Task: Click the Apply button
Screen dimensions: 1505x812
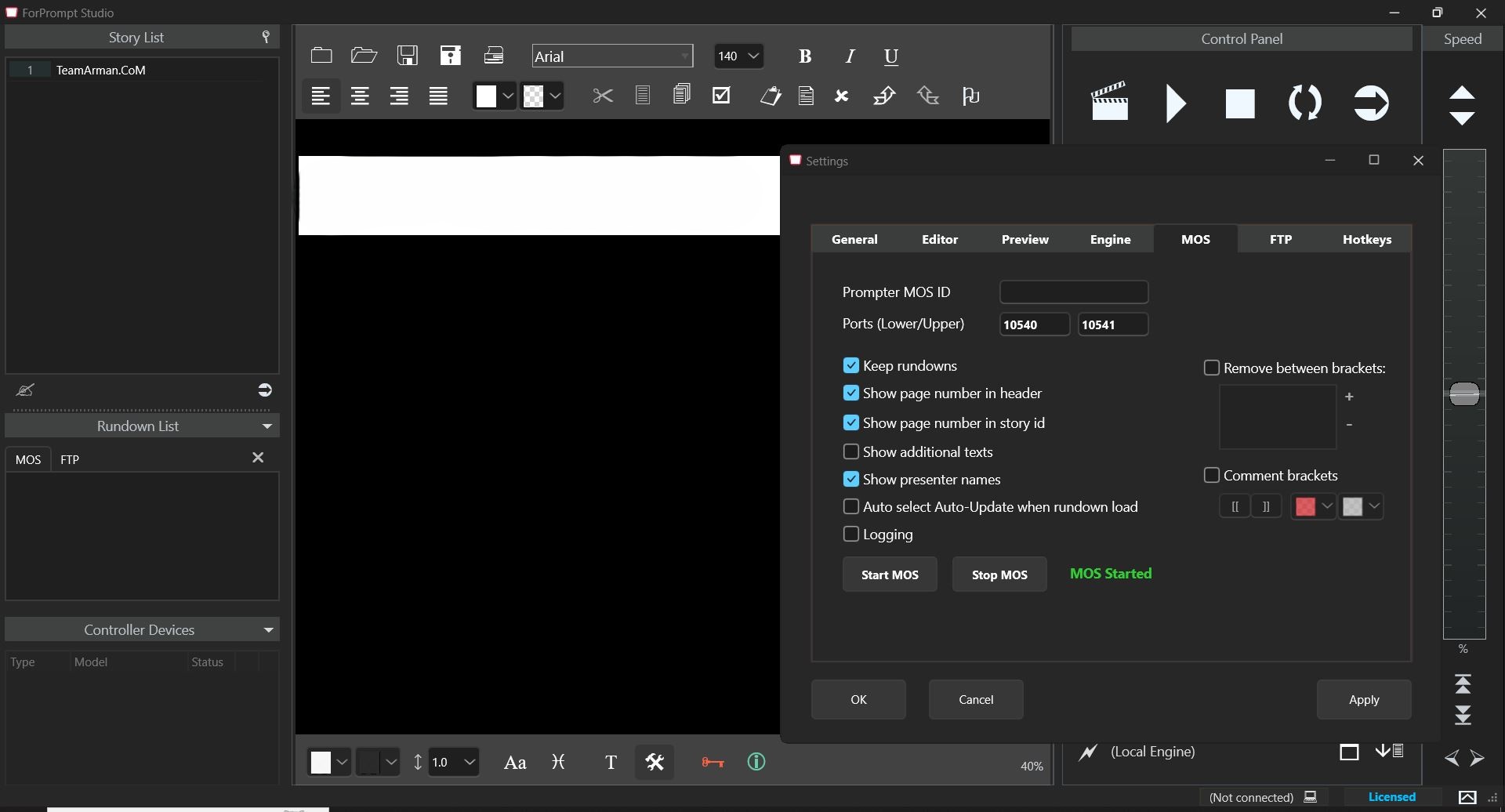Action: [x=1364, y=700]
